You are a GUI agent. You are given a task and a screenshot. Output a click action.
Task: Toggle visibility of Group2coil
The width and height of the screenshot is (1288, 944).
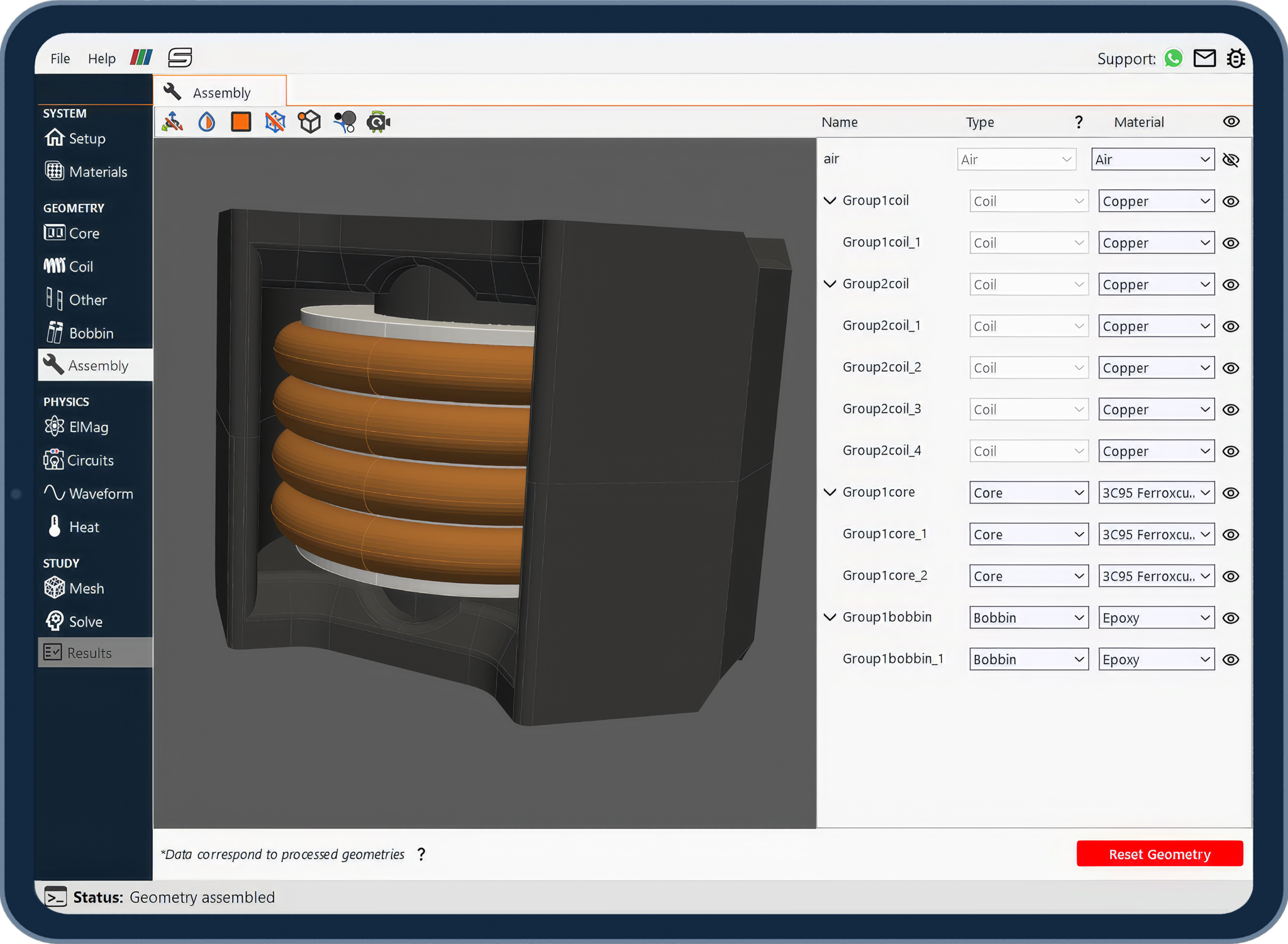pyautogui.click(x=1231, y=285)
